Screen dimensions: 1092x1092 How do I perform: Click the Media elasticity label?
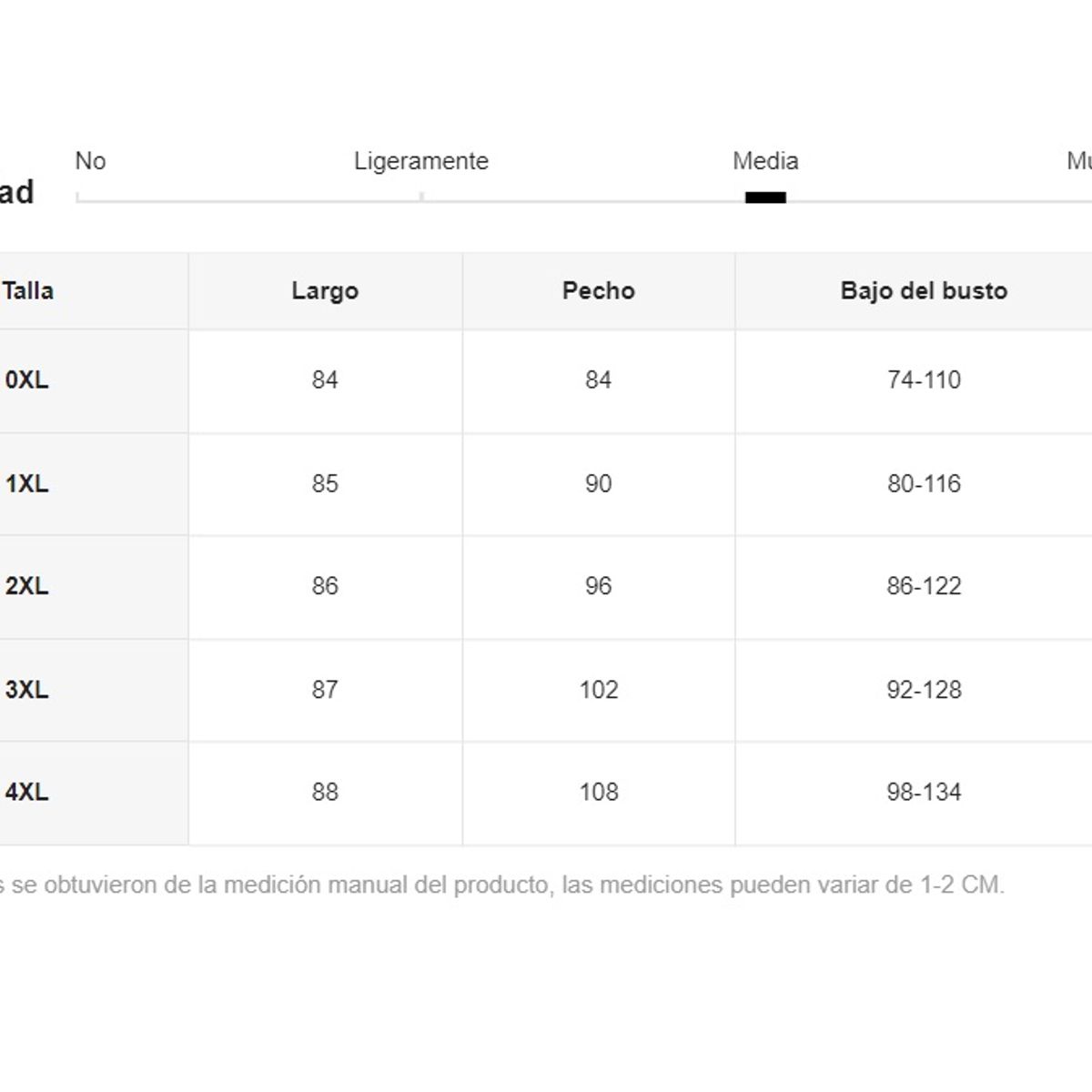tap(765, 161)
